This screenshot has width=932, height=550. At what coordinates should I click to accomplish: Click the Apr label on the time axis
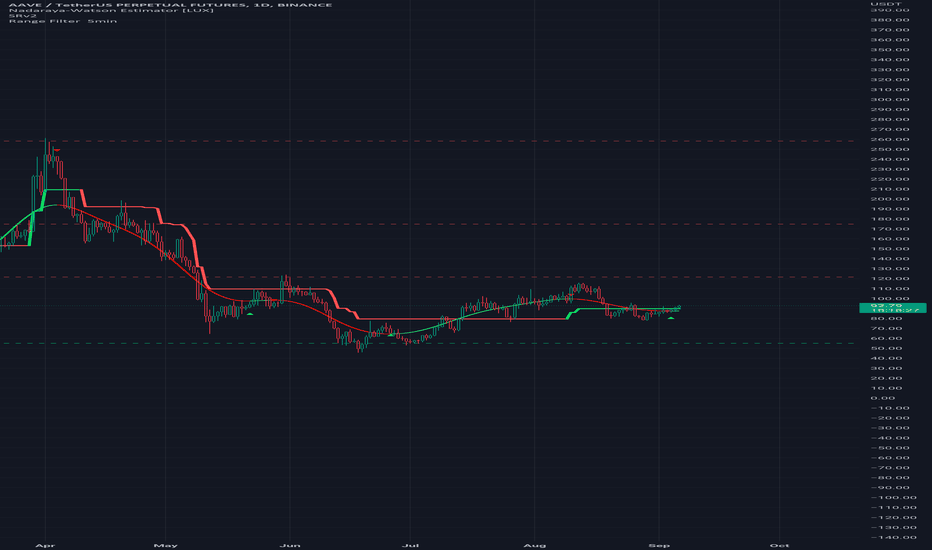pyautogui.click(x=45, y=545)
